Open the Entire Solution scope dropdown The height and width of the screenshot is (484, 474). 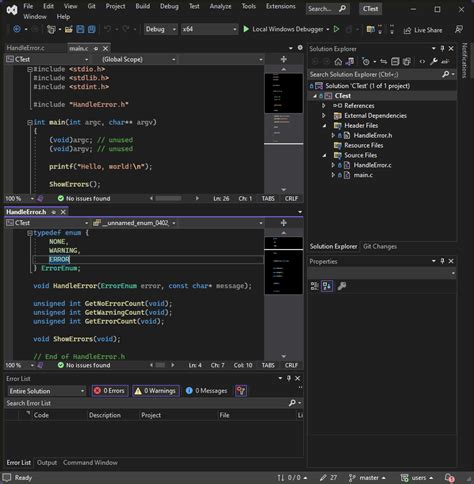pos(46,391)
